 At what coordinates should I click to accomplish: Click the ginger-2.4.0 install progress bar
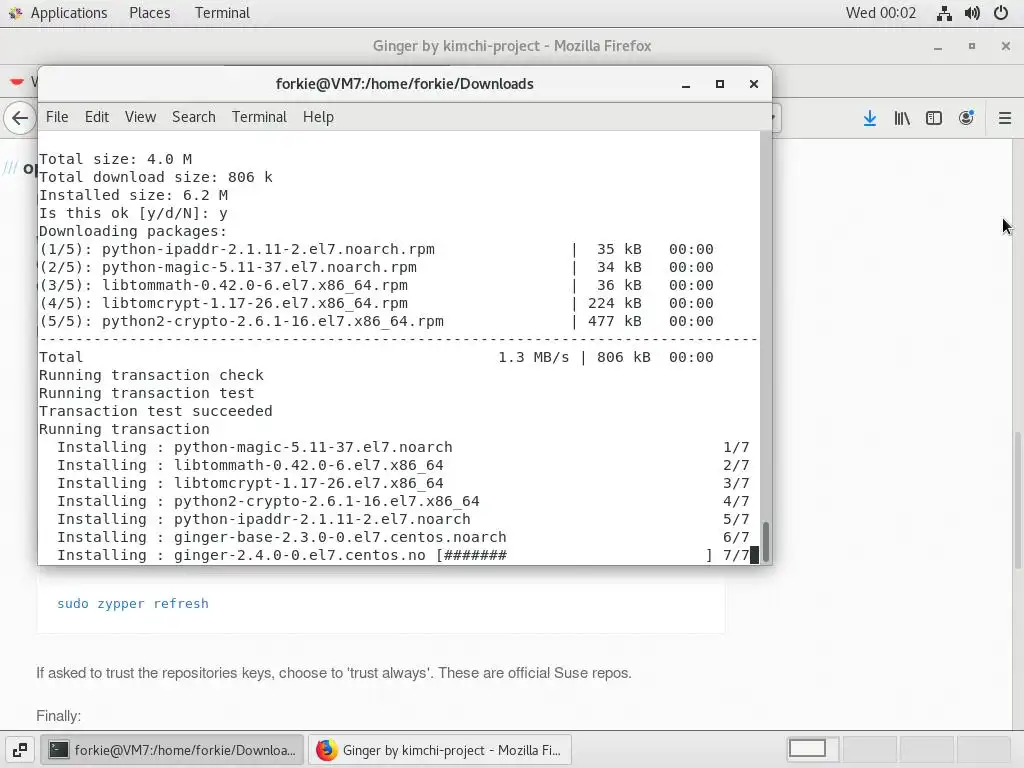pyautogui.click(x=574, y=555)
